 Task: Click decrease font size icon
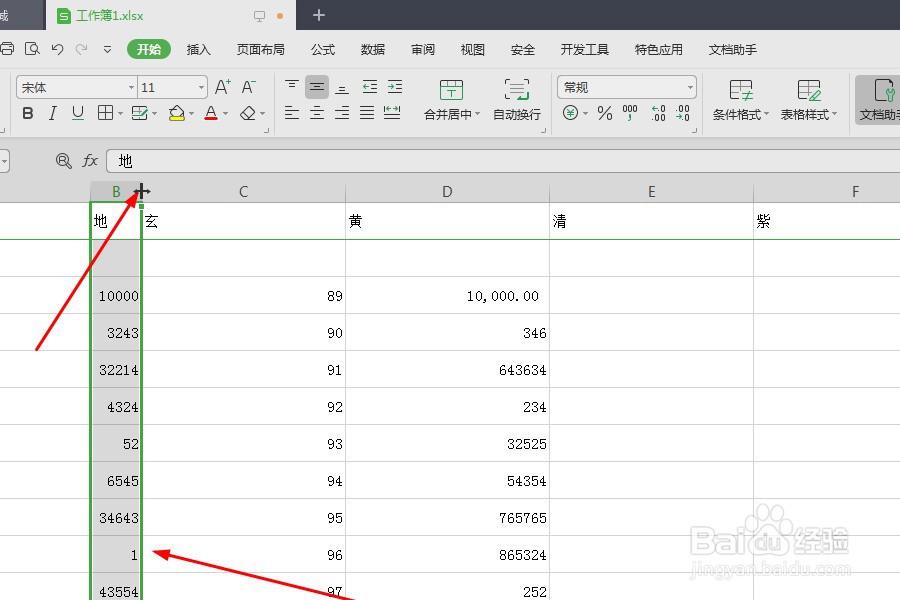tap(249, 87)
